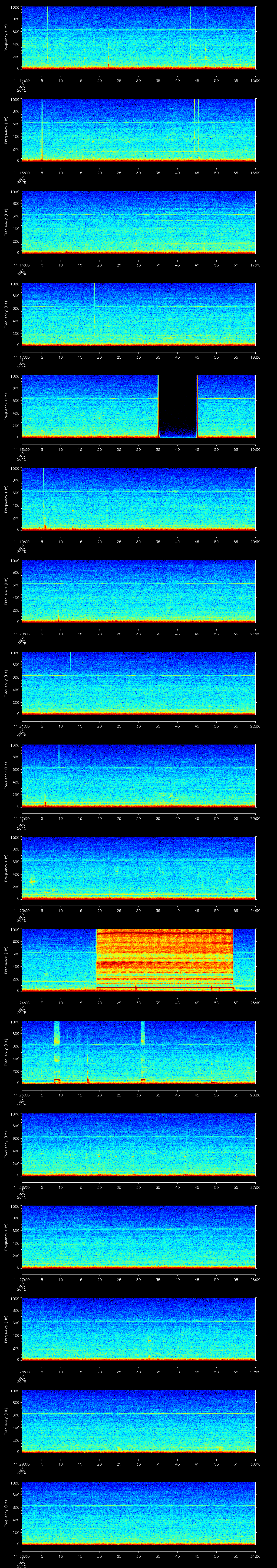Open the spectrogram starting at 11:14:00
277x1568 pixels.
pyautogui.click(x=138, y=38)
